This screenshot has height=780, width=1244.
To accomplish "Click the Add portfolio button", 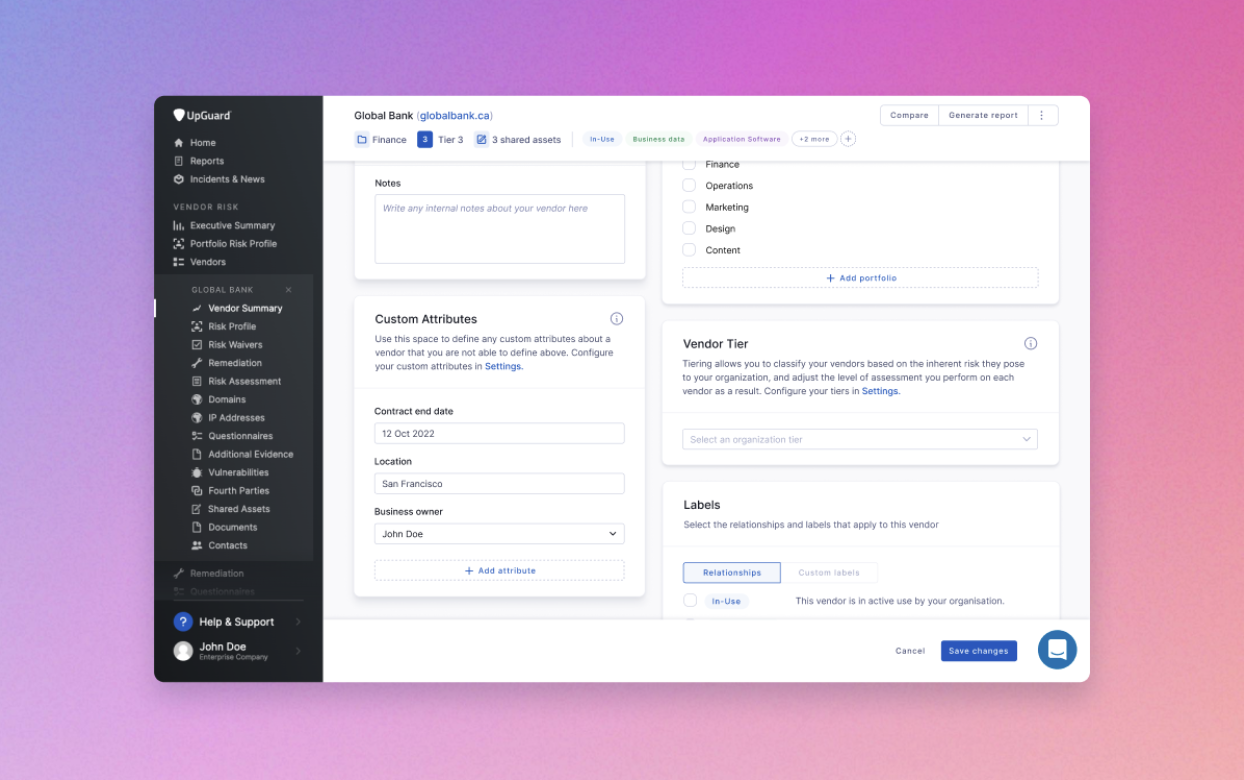I will pyautogui.click(x=860, y=278).
